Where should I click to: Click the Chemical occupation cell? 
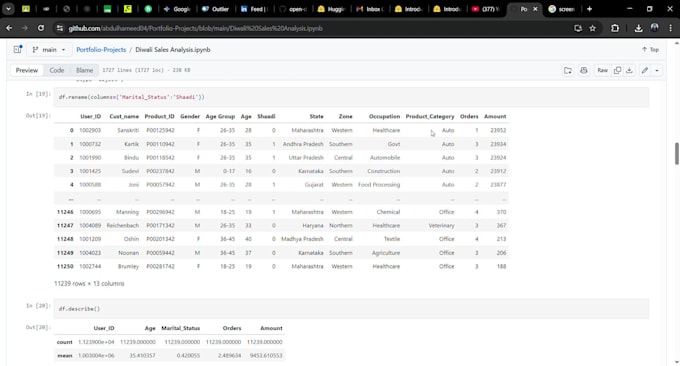[x=388, y=212]
